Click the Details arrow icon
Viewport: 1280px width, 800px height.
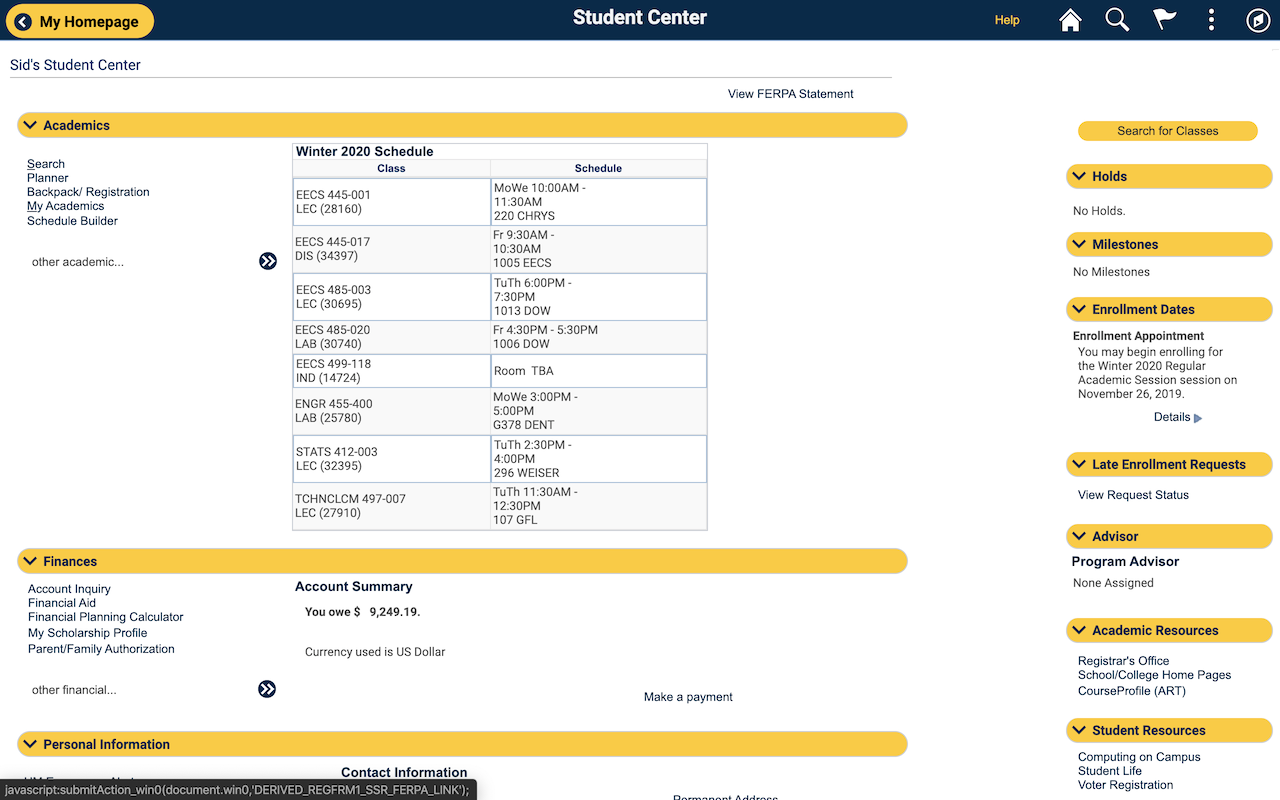(x=1198, y=418)
